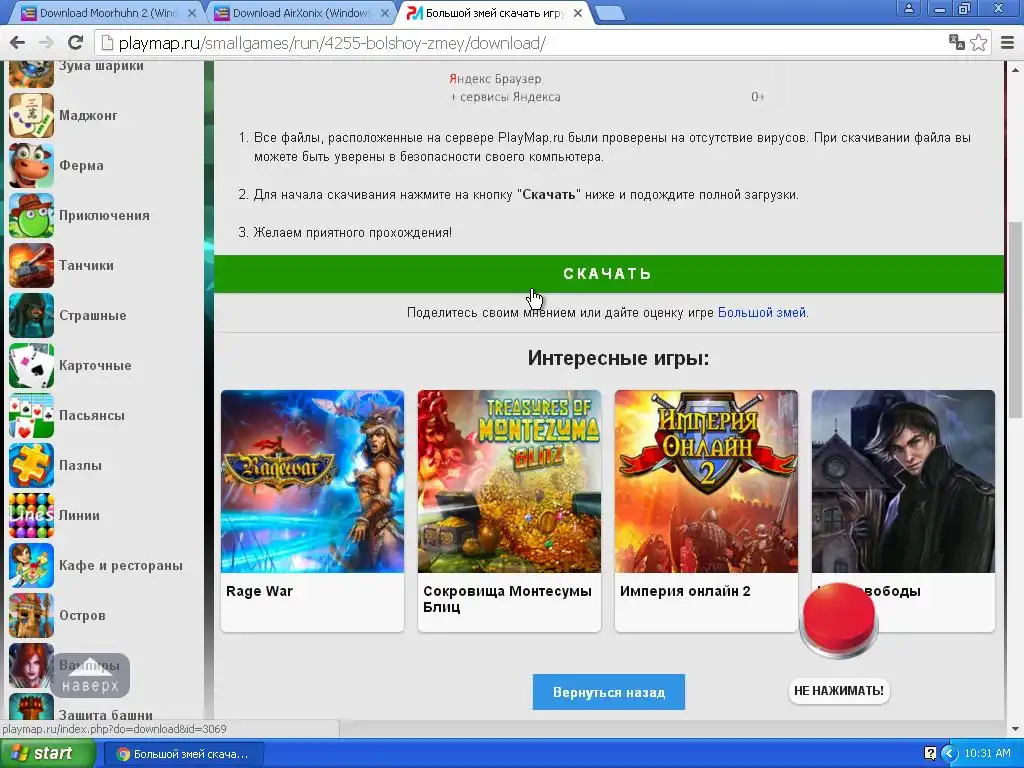Image resolution: width=1024 pixels, height=768 pixels.
Task: Click the help tray icon in taskbar
Action: pos(931,754)
